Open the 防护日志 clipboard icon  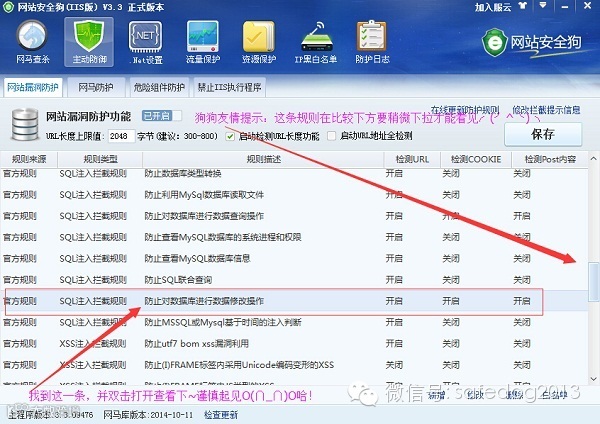pos(372,42)
